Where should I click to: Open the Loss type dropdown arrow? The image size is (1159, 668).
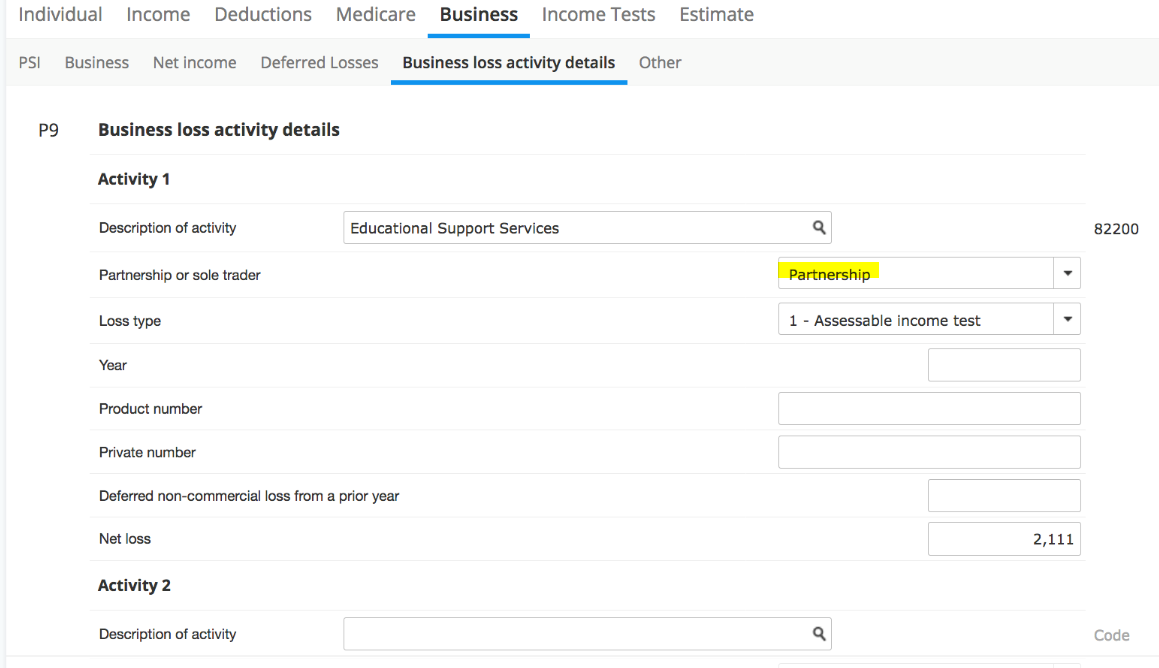tap(1067, 319)
